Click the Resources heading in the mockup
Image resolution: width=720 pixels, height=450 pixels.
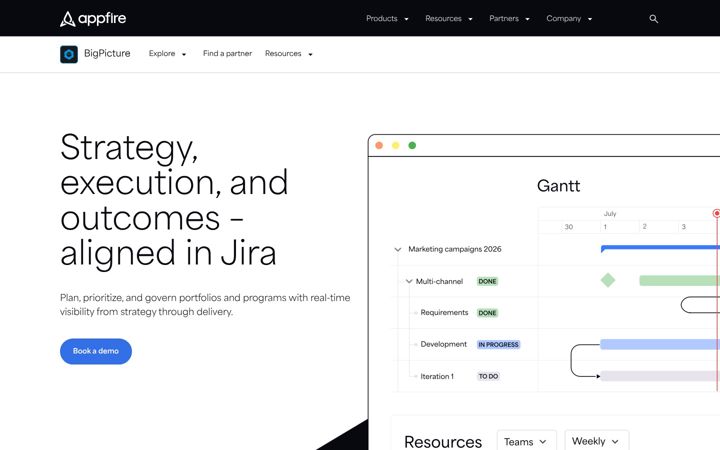click(x=443, y=442)
